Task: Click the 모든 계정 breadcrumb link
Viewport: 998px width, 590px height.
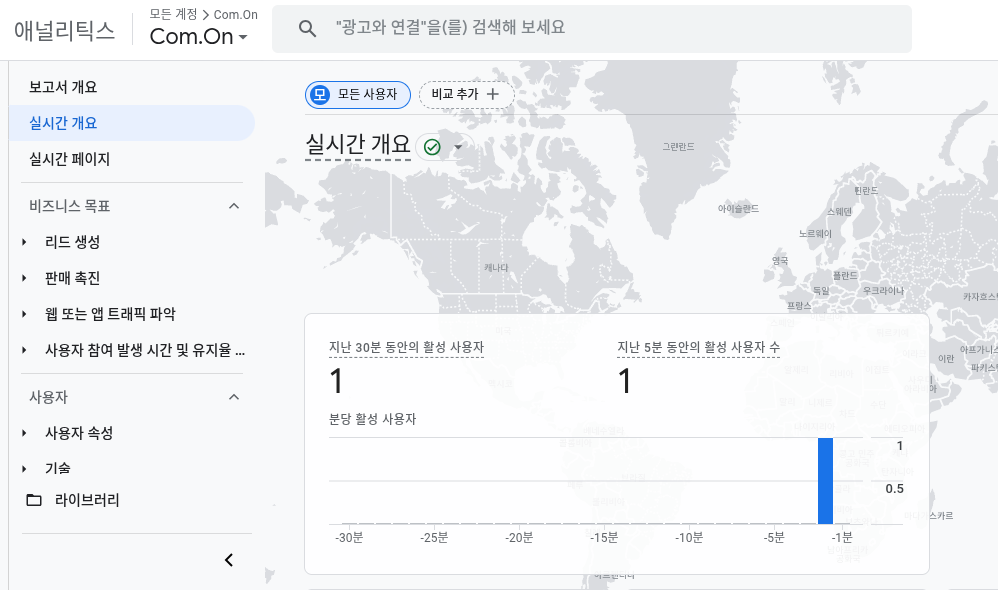Action: [x=173, y=14]
